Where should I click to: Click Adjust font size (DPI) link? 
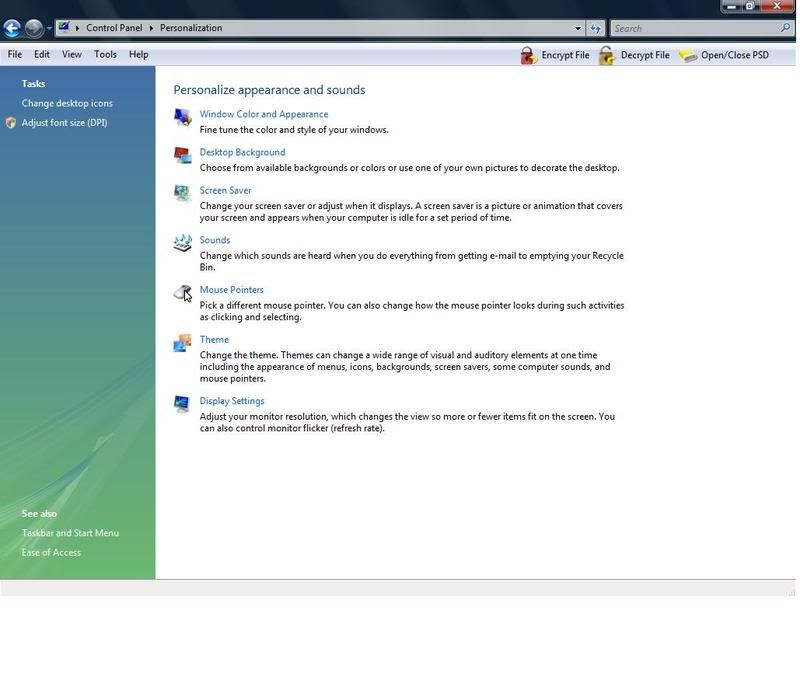coord(64,123)
